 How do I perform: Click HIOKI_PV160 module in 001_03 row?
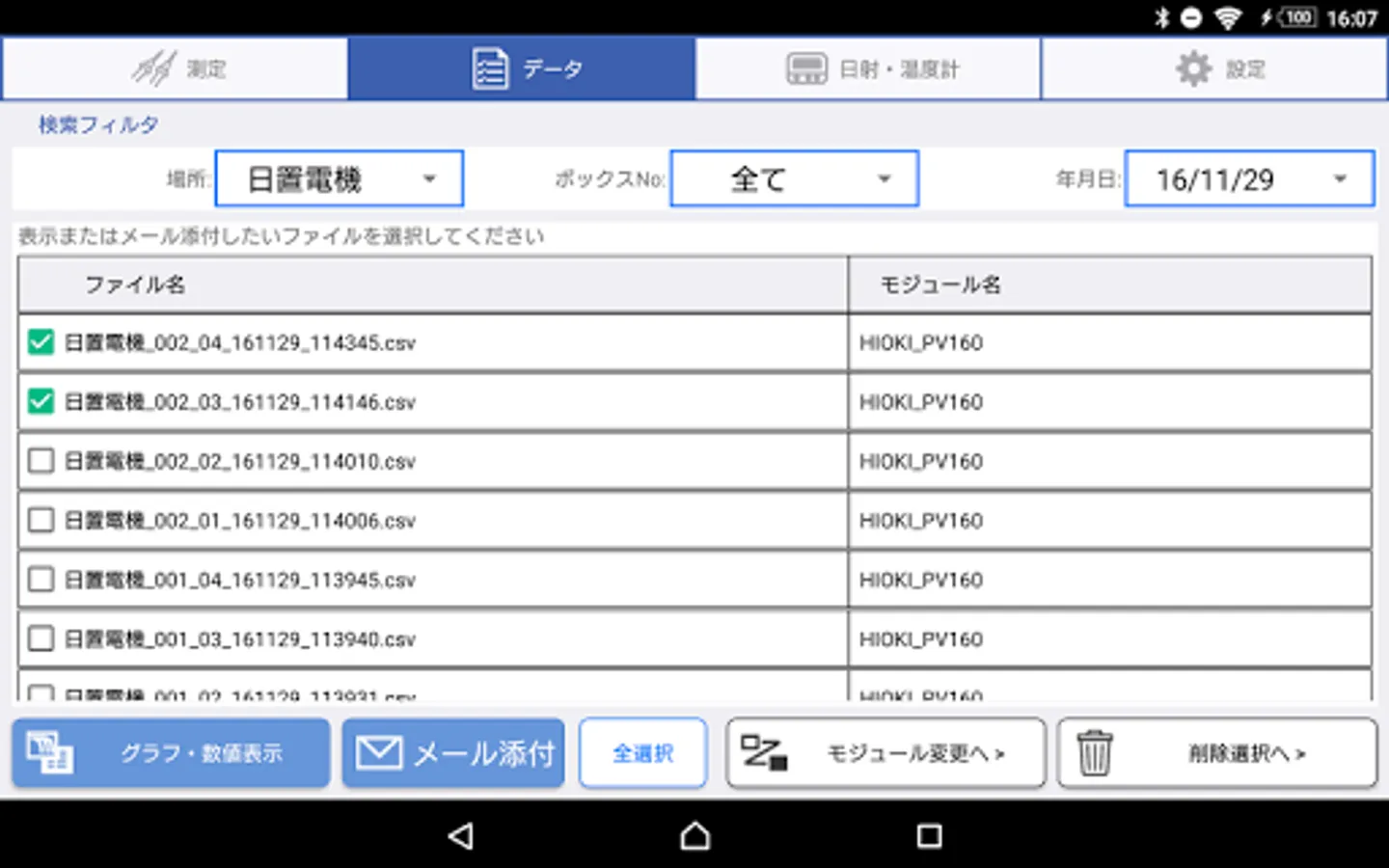[x=921, y=638]
